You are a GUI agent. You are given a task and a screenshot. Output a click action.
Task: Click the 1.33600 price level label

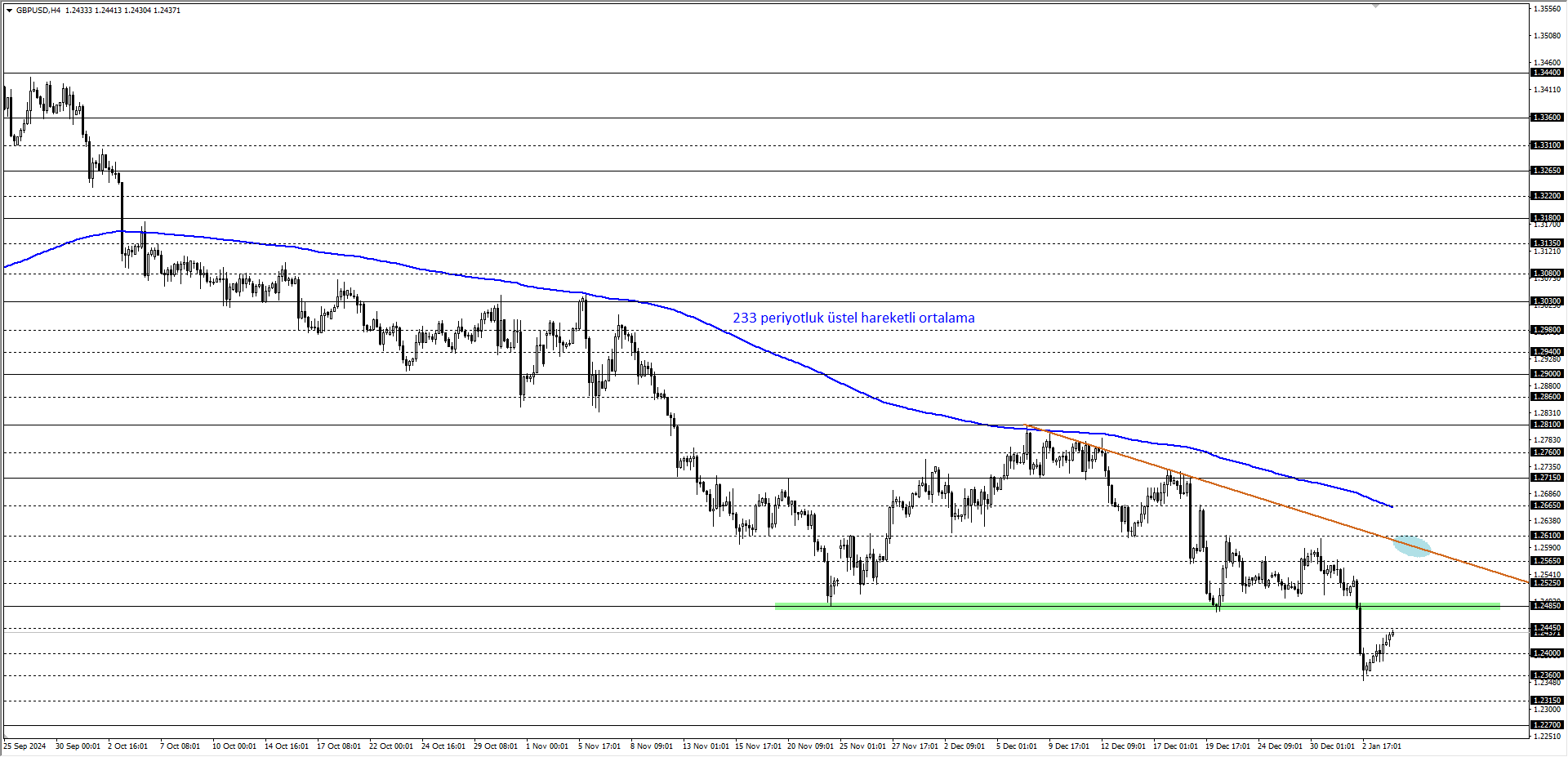(1547, 118)
